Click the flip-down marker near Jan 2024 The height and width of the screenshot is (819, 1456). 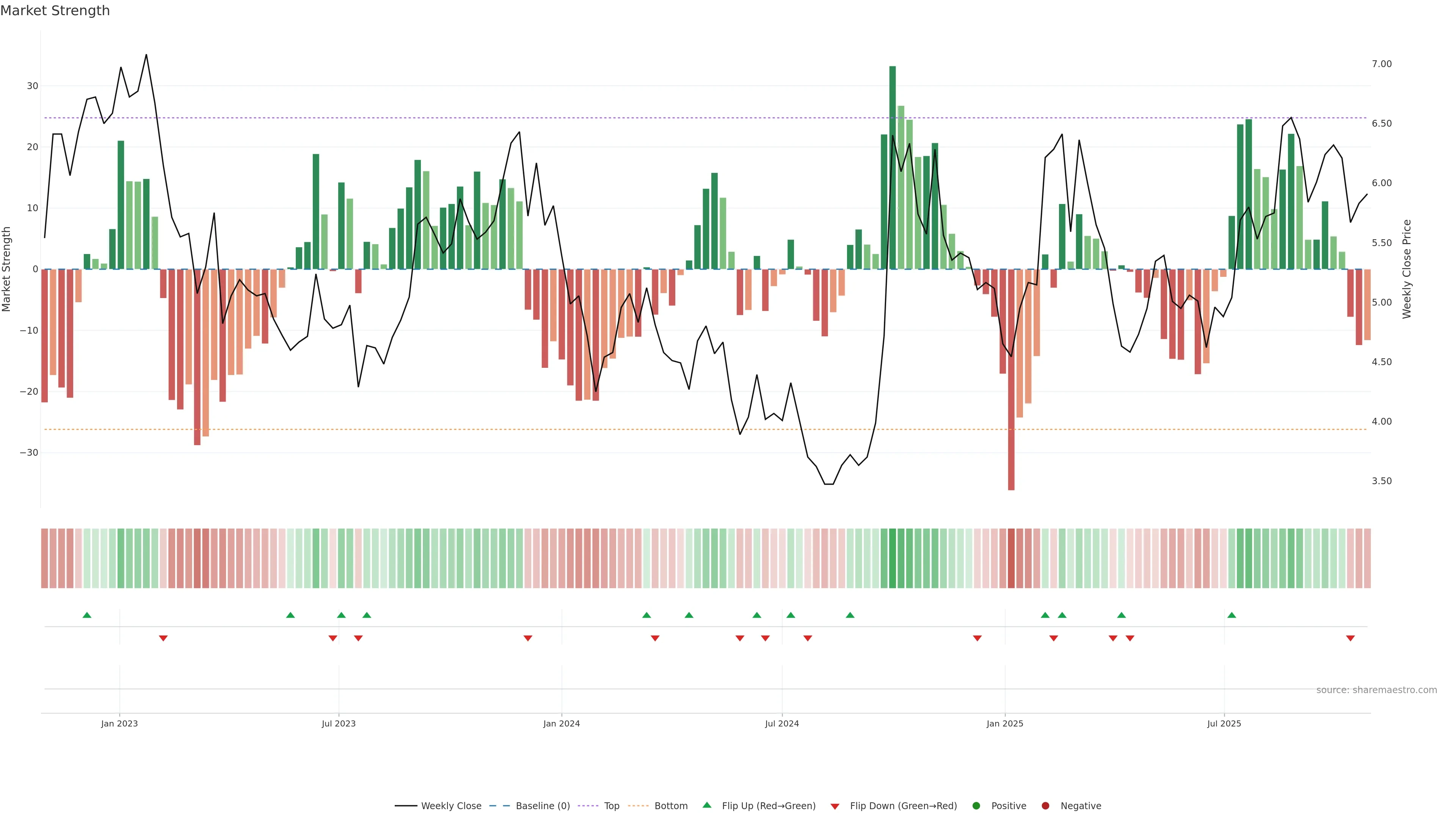528,638
